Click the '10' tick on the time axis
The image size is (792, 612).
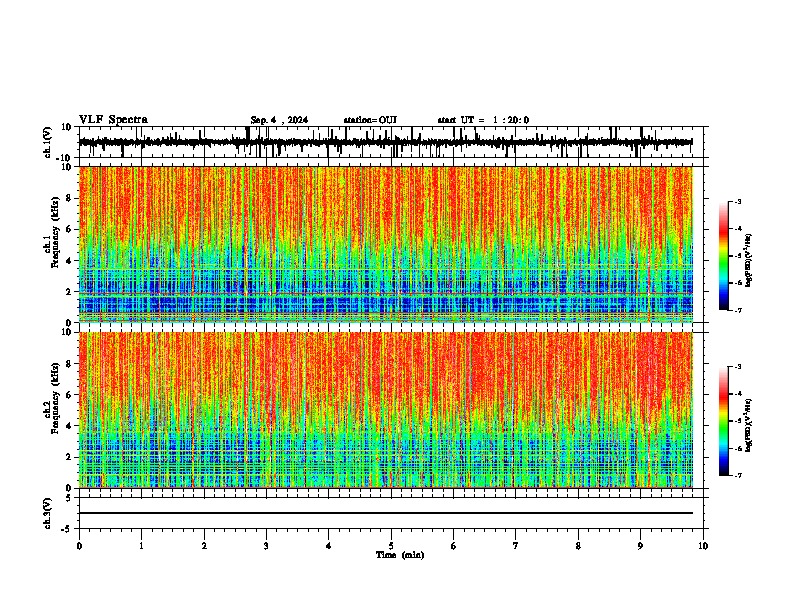pyautogui.click(x=703, y=546)
